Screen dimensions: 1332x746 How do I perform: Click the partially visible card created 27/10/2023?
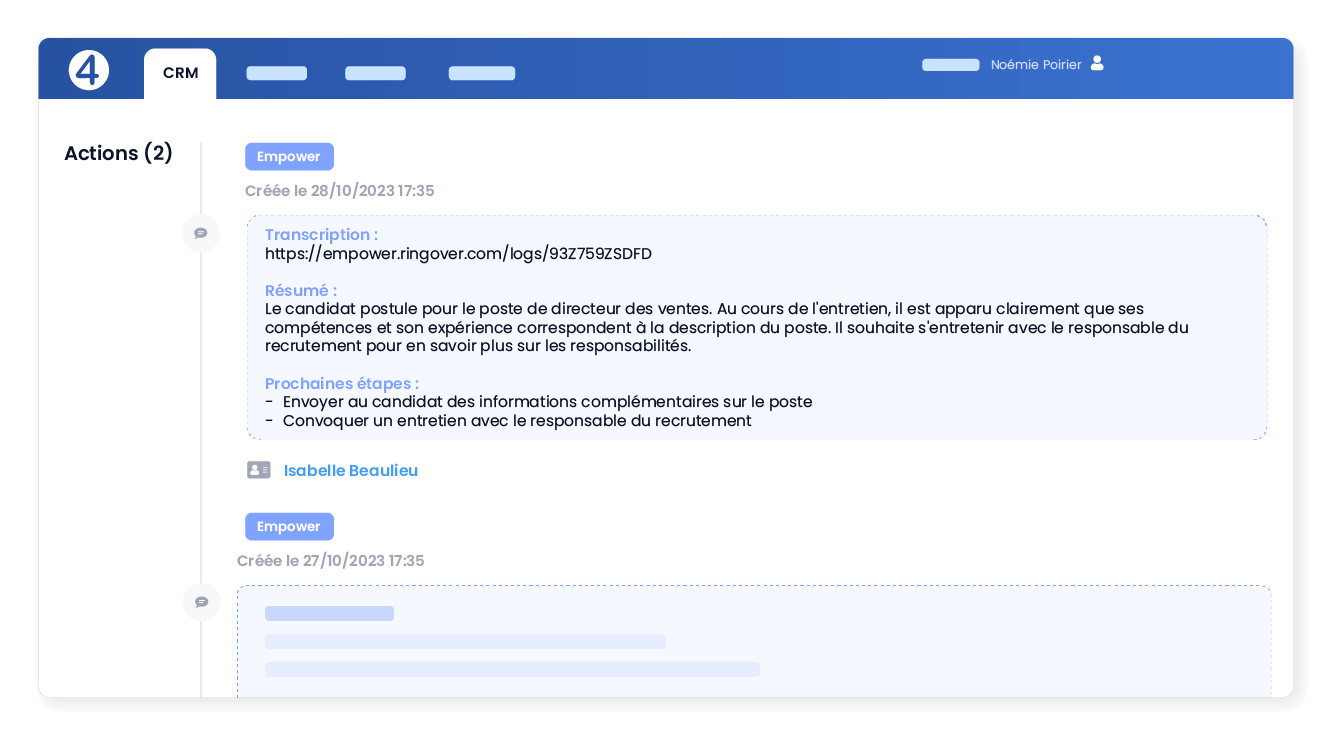754,640
